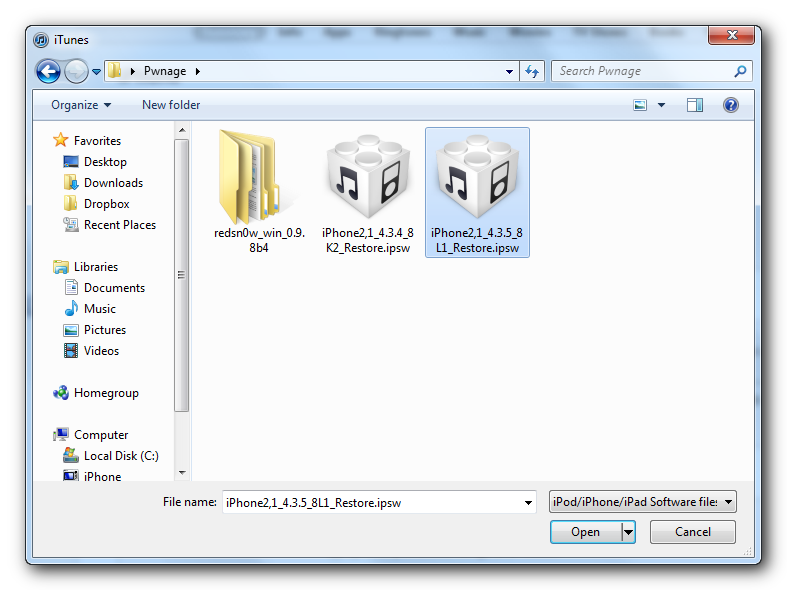This screenshot has width=787, height=590.
Task: Select Dropbox in Favorites
Action: click(107, 204)
